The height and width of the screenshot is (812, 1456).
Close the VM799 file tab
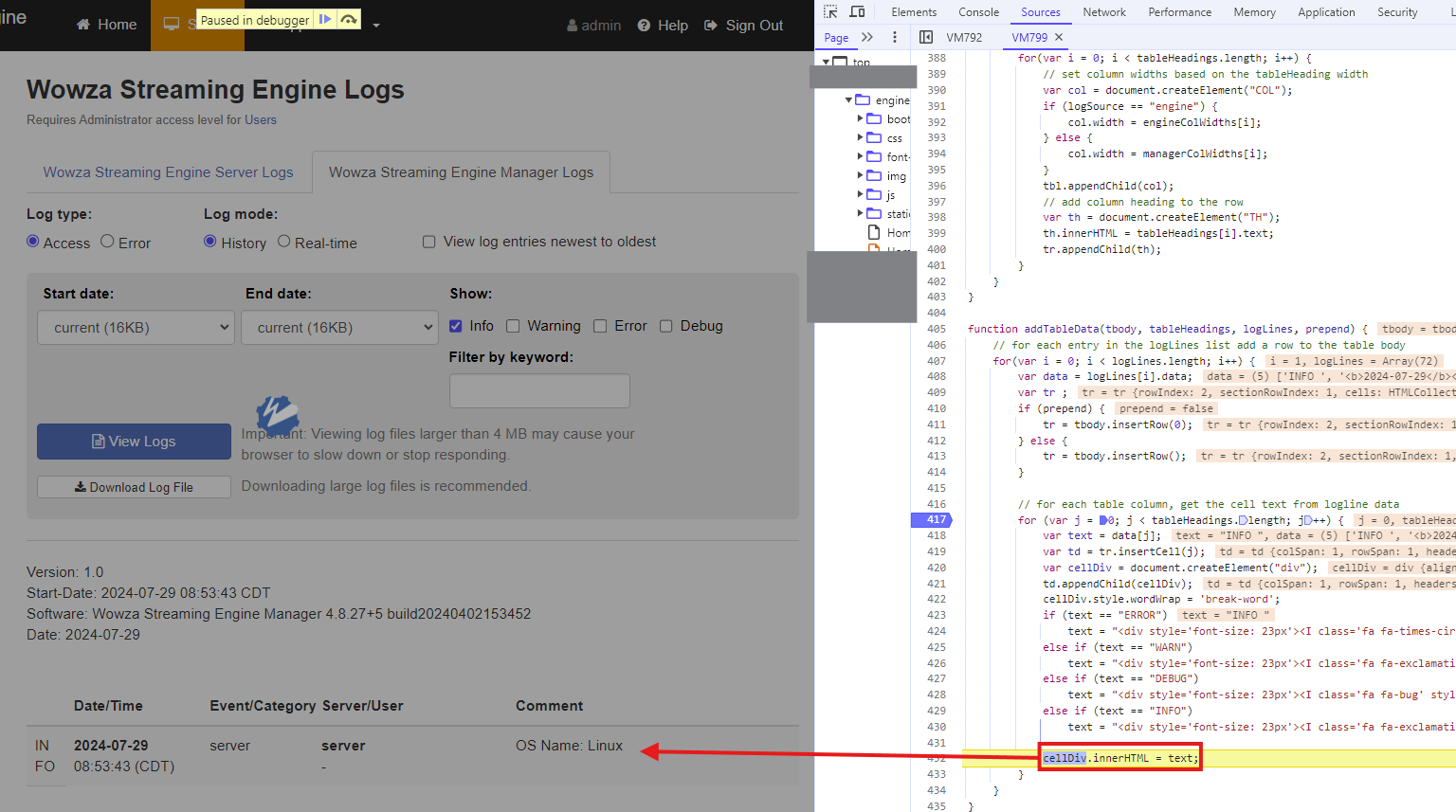pyautogui.click(x=1059, y=37)
